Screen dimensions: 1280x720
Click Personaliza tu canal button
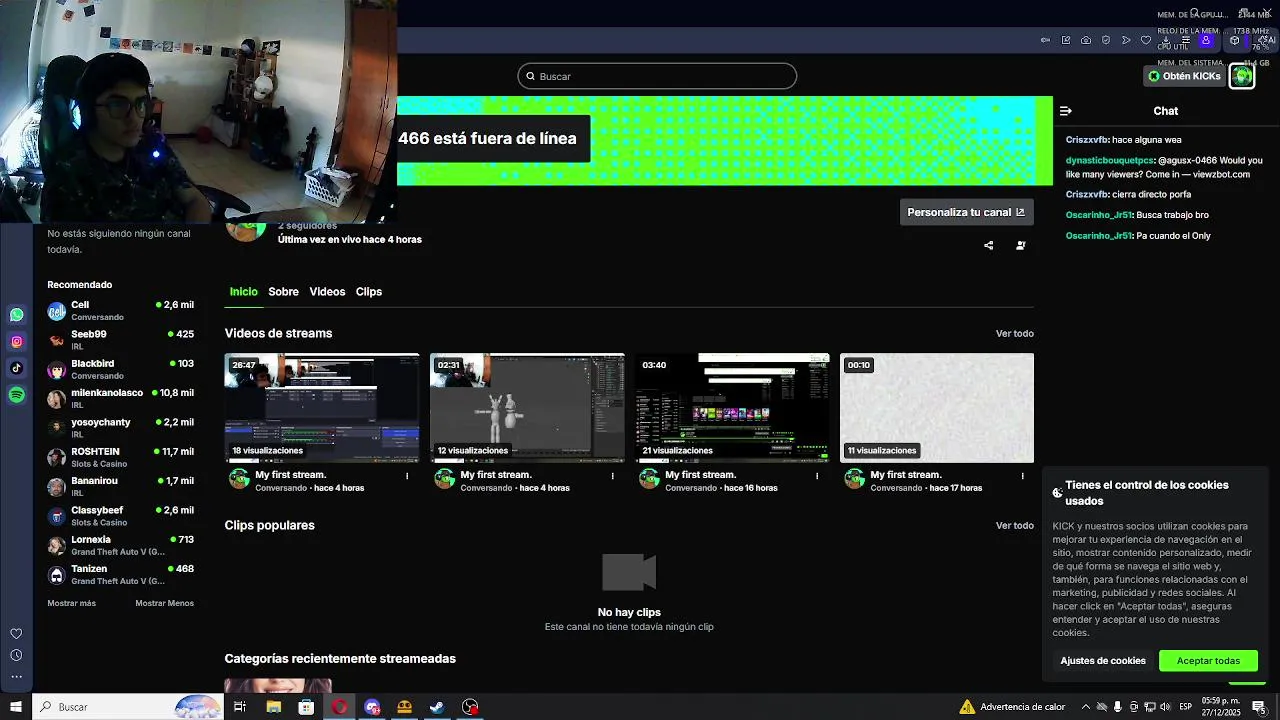[966, 212]
